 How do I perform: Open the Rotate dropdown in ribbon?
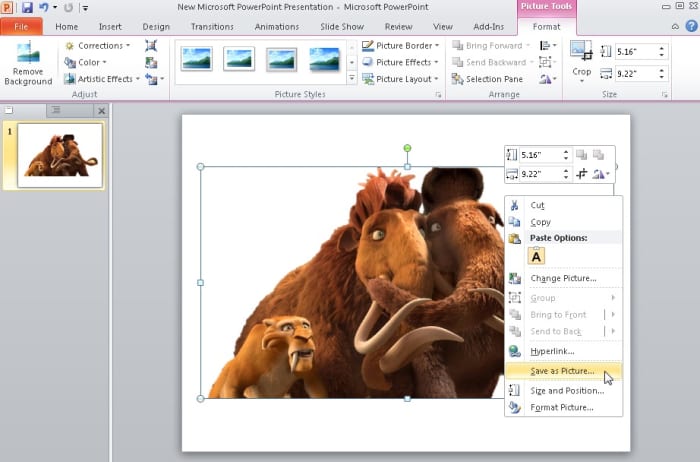548,79
